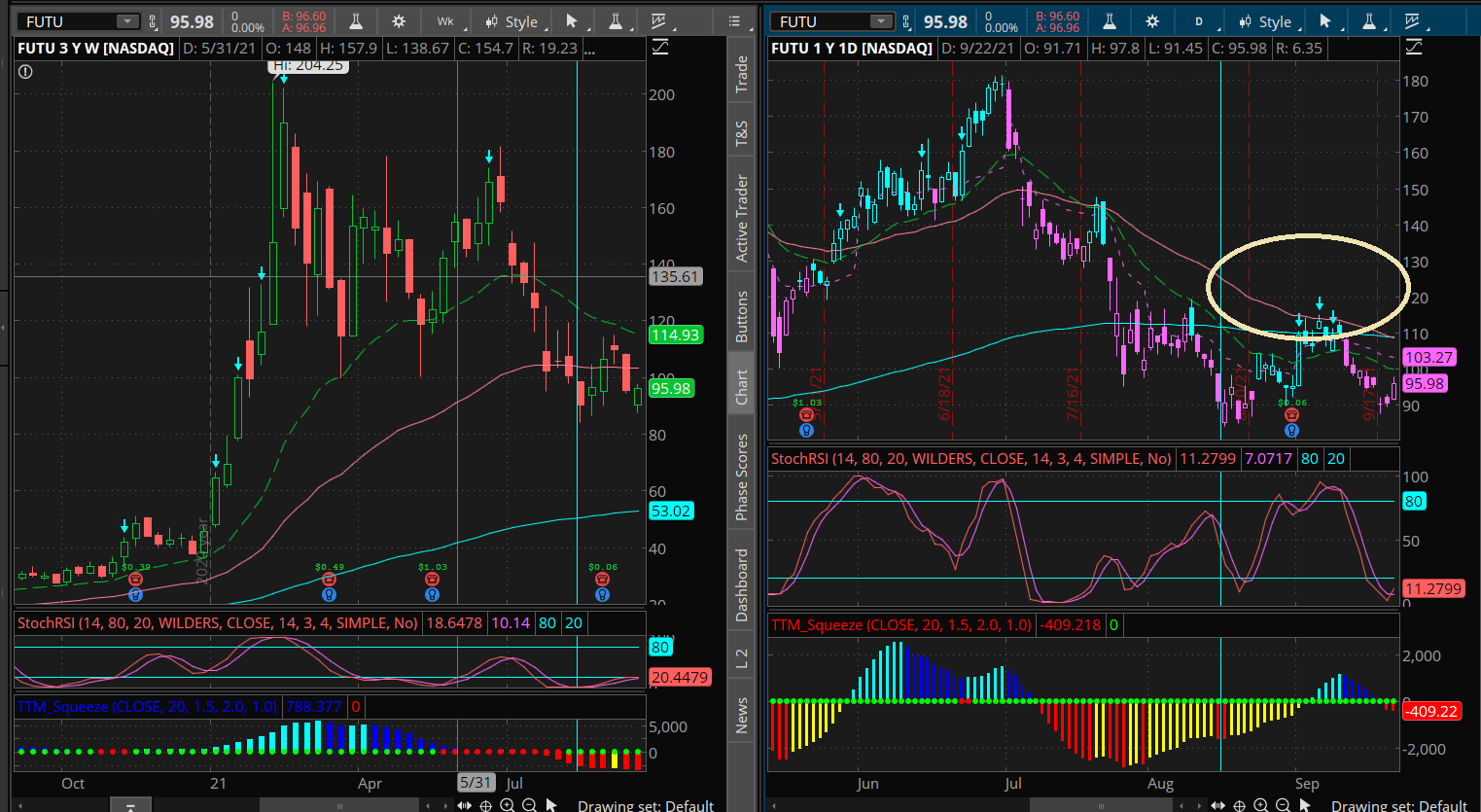Viewport: 1481px width, 812px height.
Task: Open second flask (patterns) icon in right chart
Action: [1368, 21]
